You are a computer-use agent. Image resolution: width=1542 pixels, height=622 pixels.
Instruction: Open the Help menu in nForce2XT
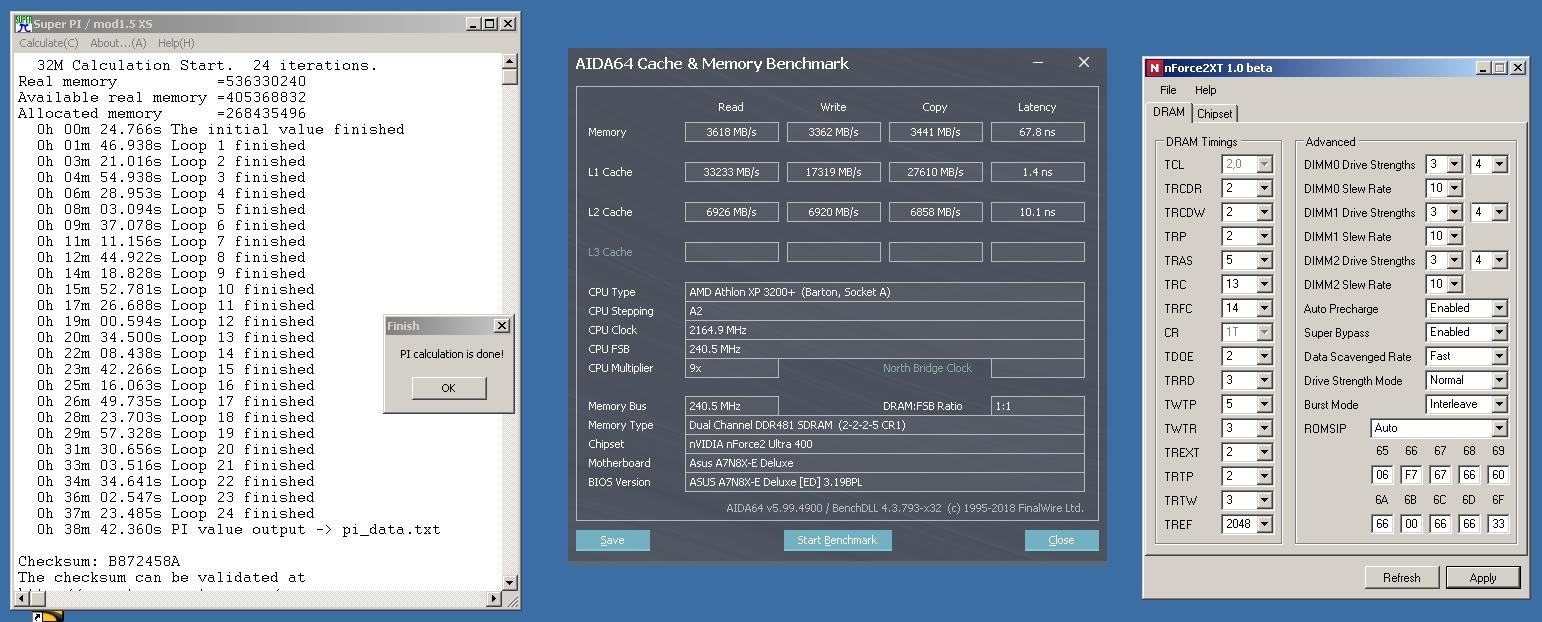click(1206, 90)
